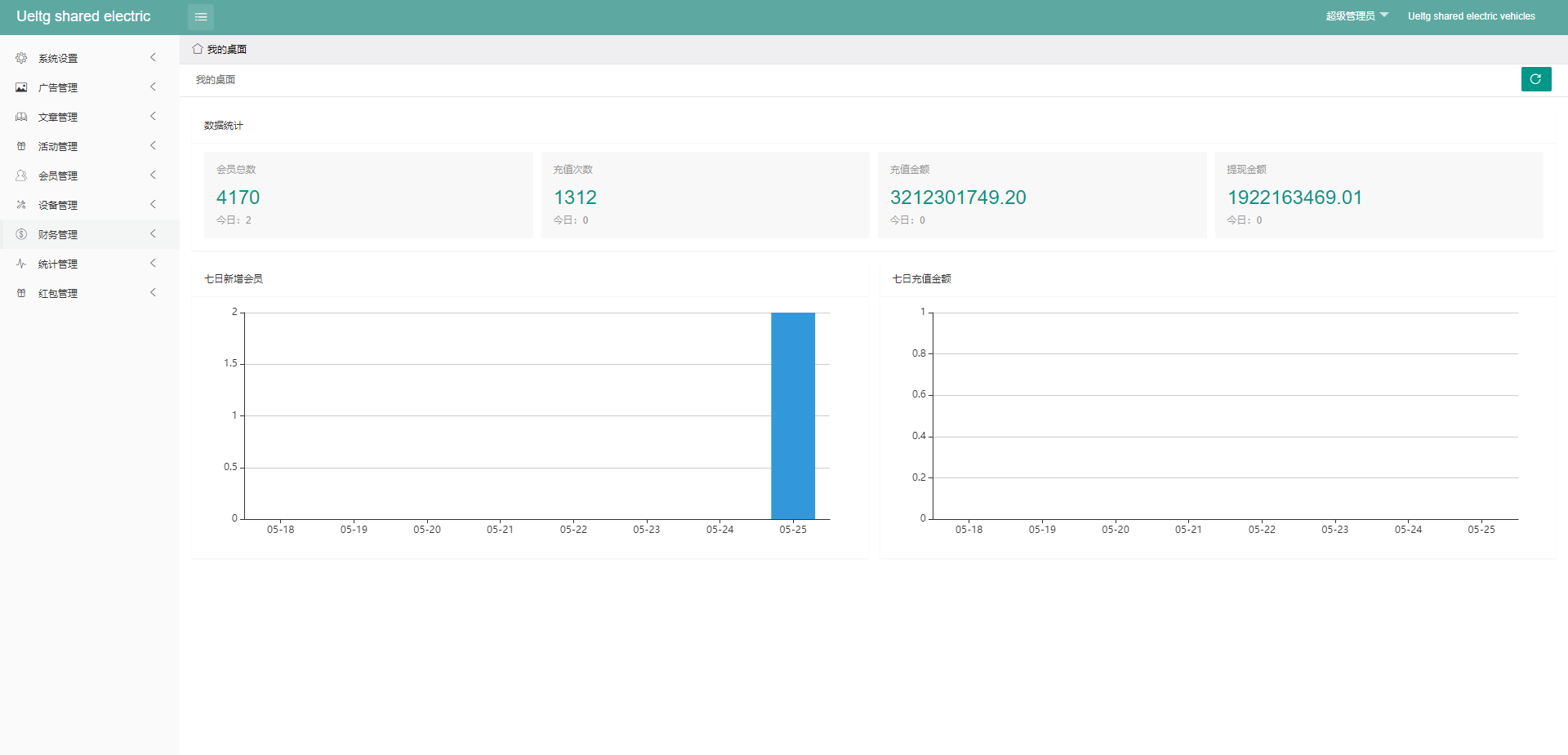The width and height of the screenshot is (1568, 755).
Task: Click the finance management dollar icon
Action: [x=21, y=234]
